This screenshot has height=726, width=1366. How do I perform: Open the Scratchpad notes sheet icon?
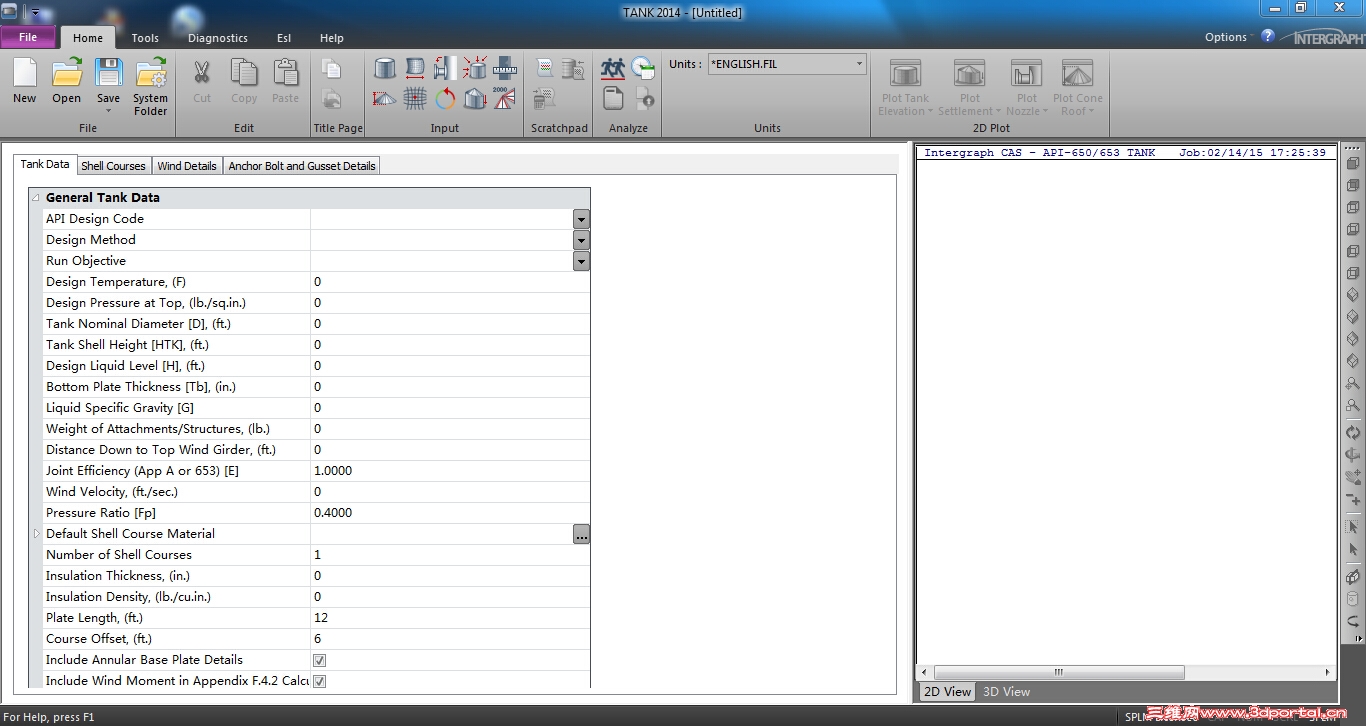click(x=545, y=68)
